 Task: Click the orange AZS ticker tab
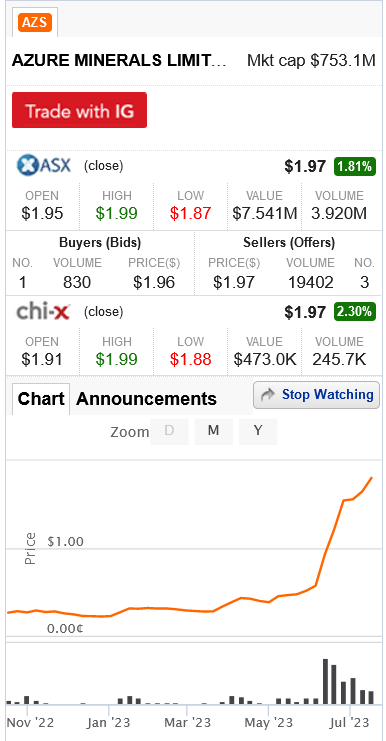[x=35, y=22]
